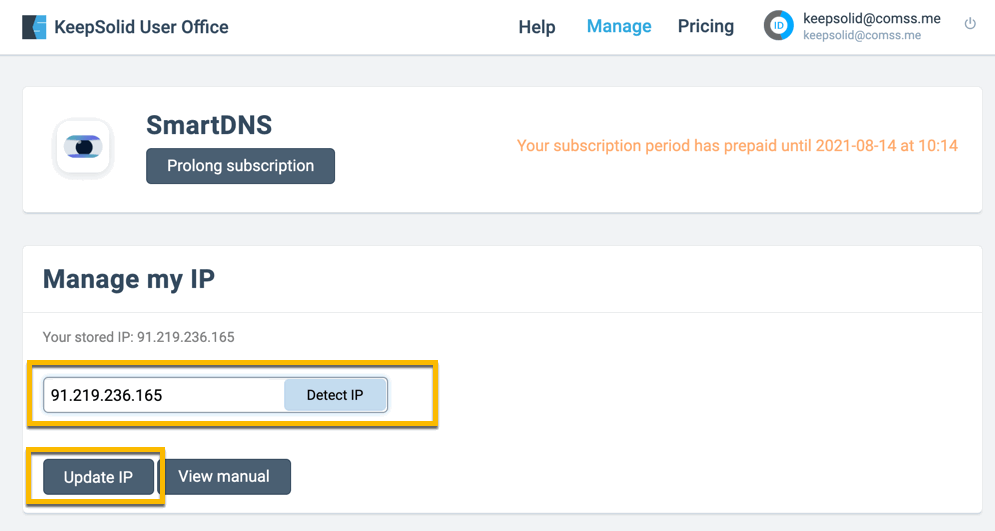Open the View manual button
The width and height of the screenshot is (995, 531).
tap(224, 477)
